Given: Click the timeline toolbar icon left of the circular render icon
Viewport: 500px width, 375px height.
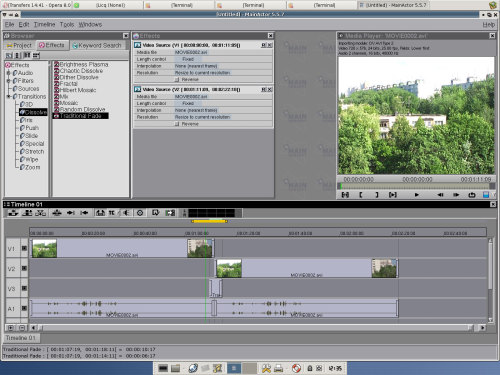Looking at the screenshot, I should click(x=126, y=213).
